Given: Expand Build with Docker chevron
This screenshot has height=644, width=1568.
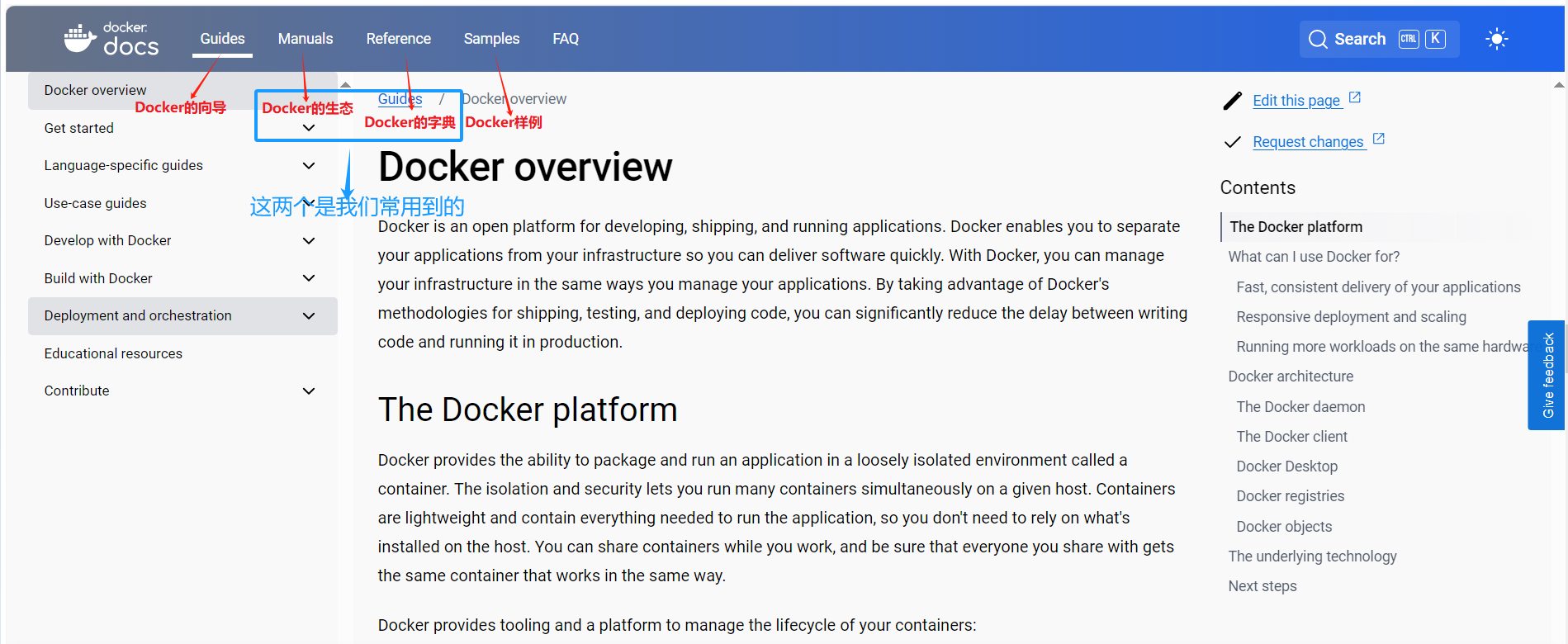Looking at the screenshot, I should point(309,278).
